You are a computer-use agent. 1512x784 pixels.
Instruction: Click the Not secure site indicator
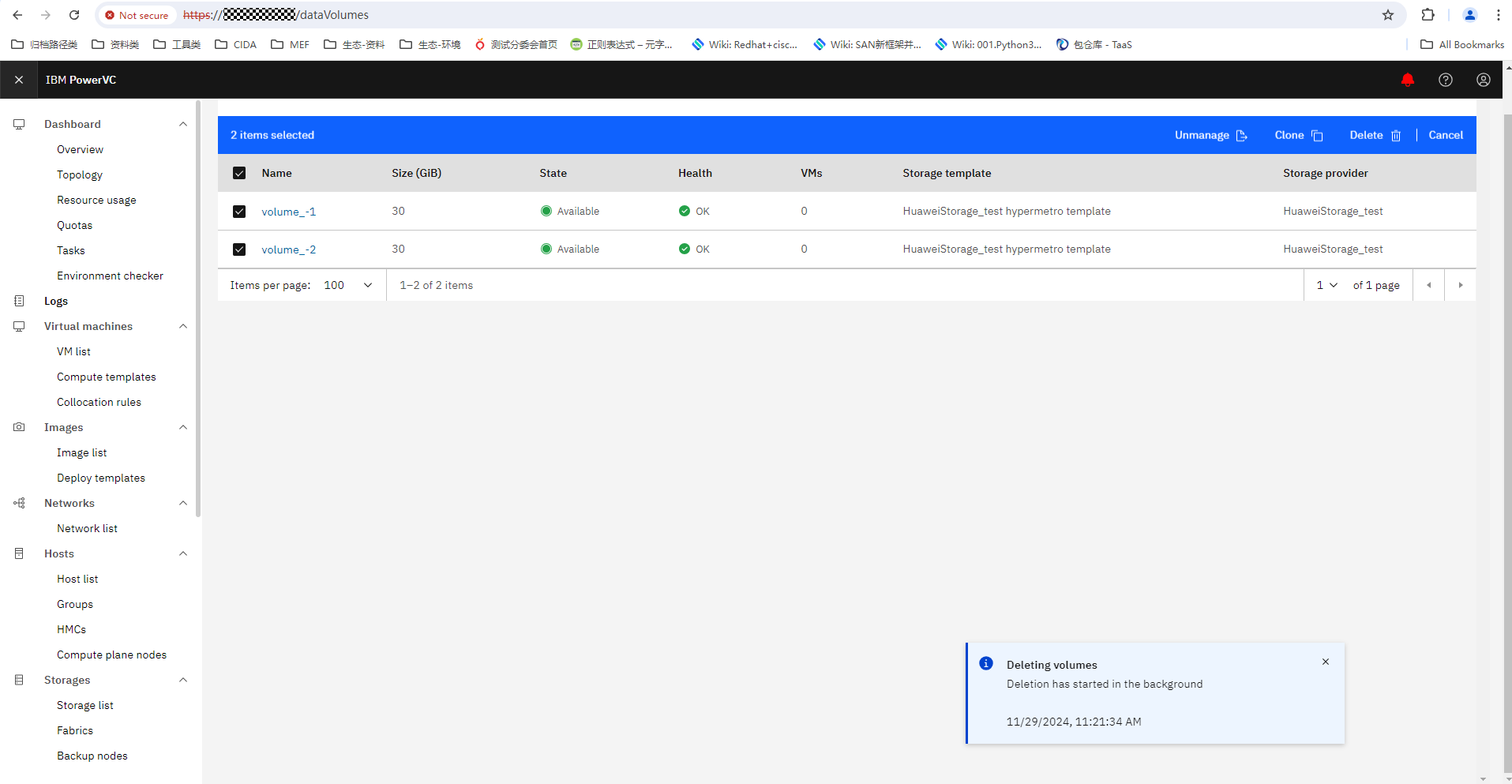(x=137, y=15)
